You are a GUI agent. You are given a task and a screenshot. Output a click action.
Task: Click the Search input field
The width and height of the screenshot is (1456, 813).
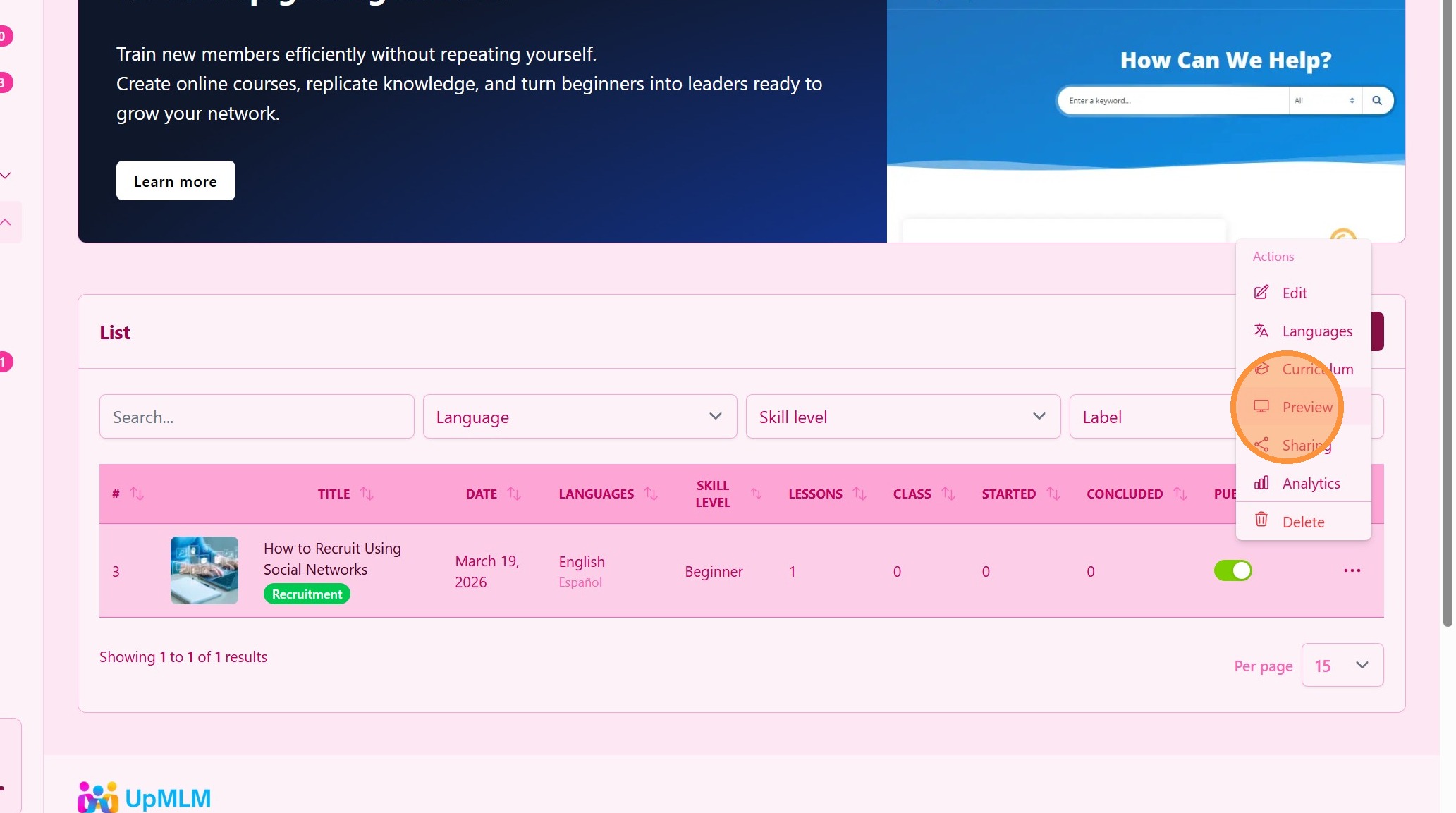(x=257, y=417)
